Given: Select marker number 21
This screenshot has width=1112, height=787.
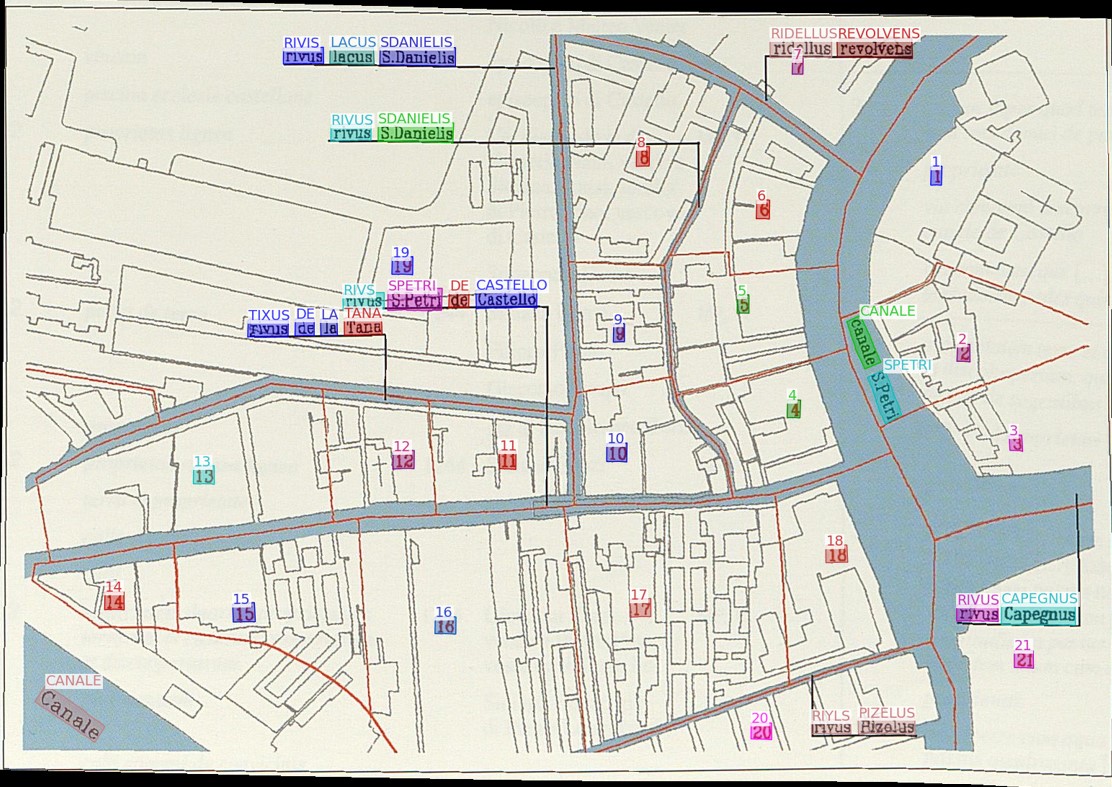Looking at the screenshot, I should coord(1024,660).
